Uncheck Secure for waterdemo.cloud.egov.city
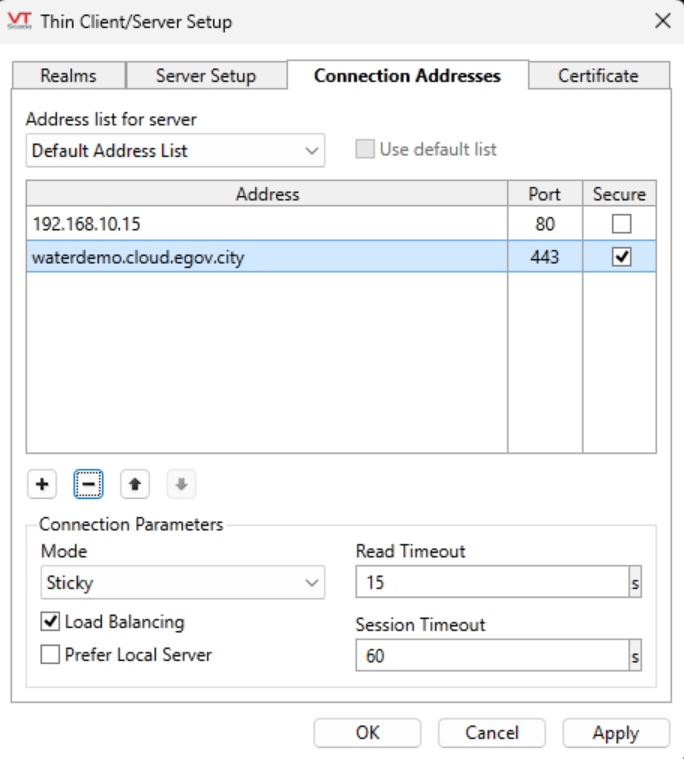Image resolution: width=684 pixels, height=759 pixels. [x=619, y=257]
